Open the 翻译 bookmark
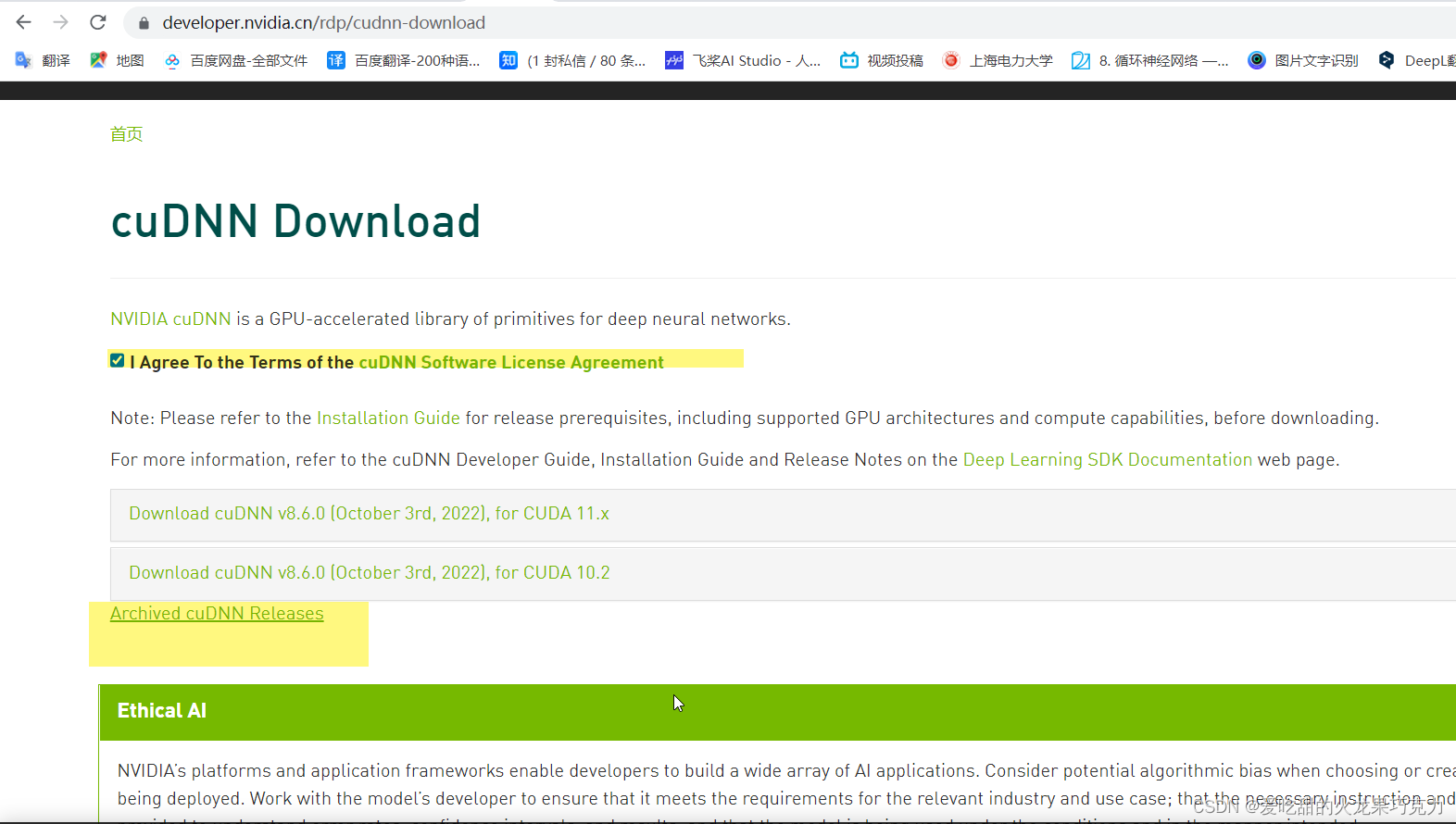 pos(43,60)
